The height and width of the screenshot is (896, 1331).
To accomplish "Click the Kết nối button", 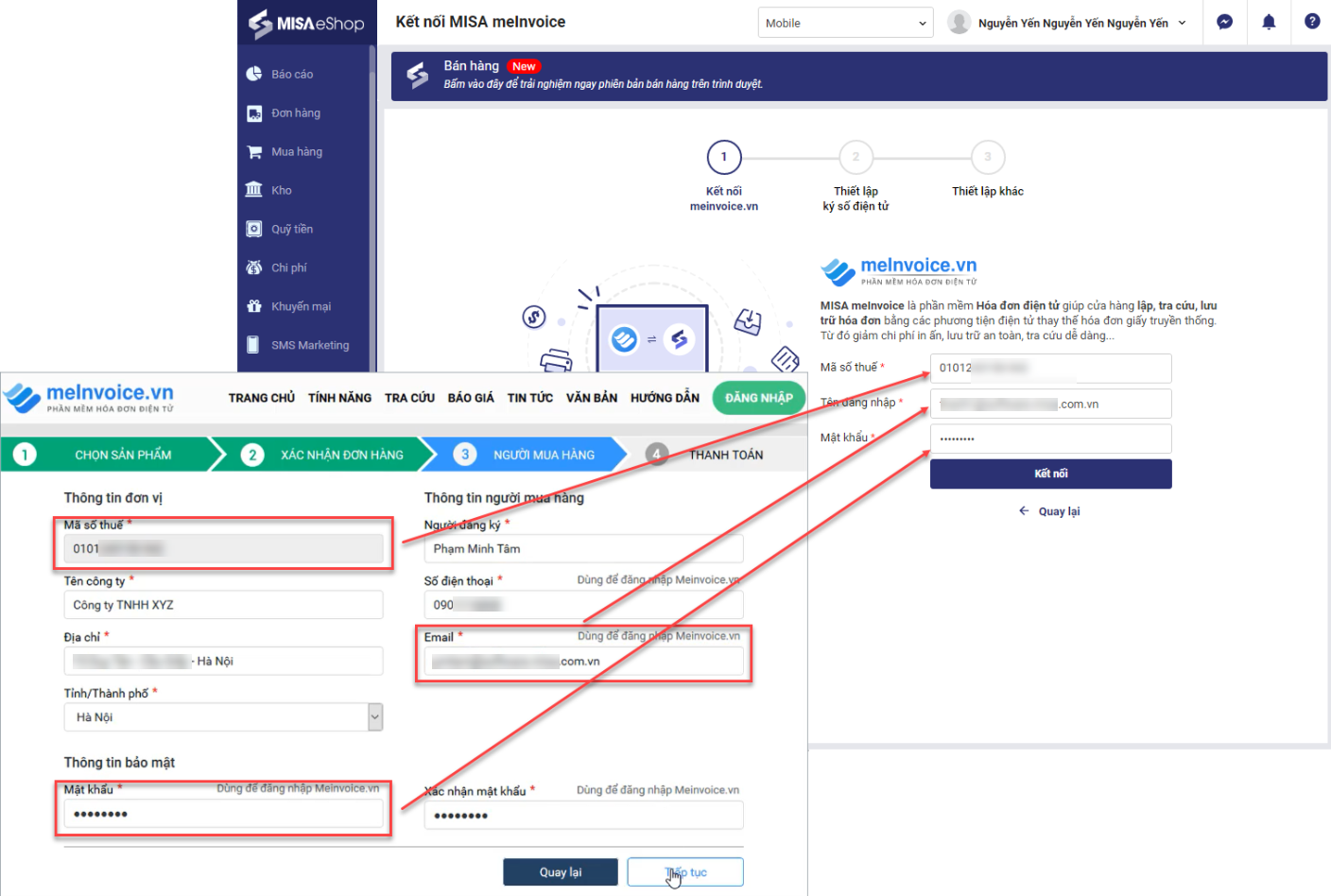I will [x=1051, y=474].
